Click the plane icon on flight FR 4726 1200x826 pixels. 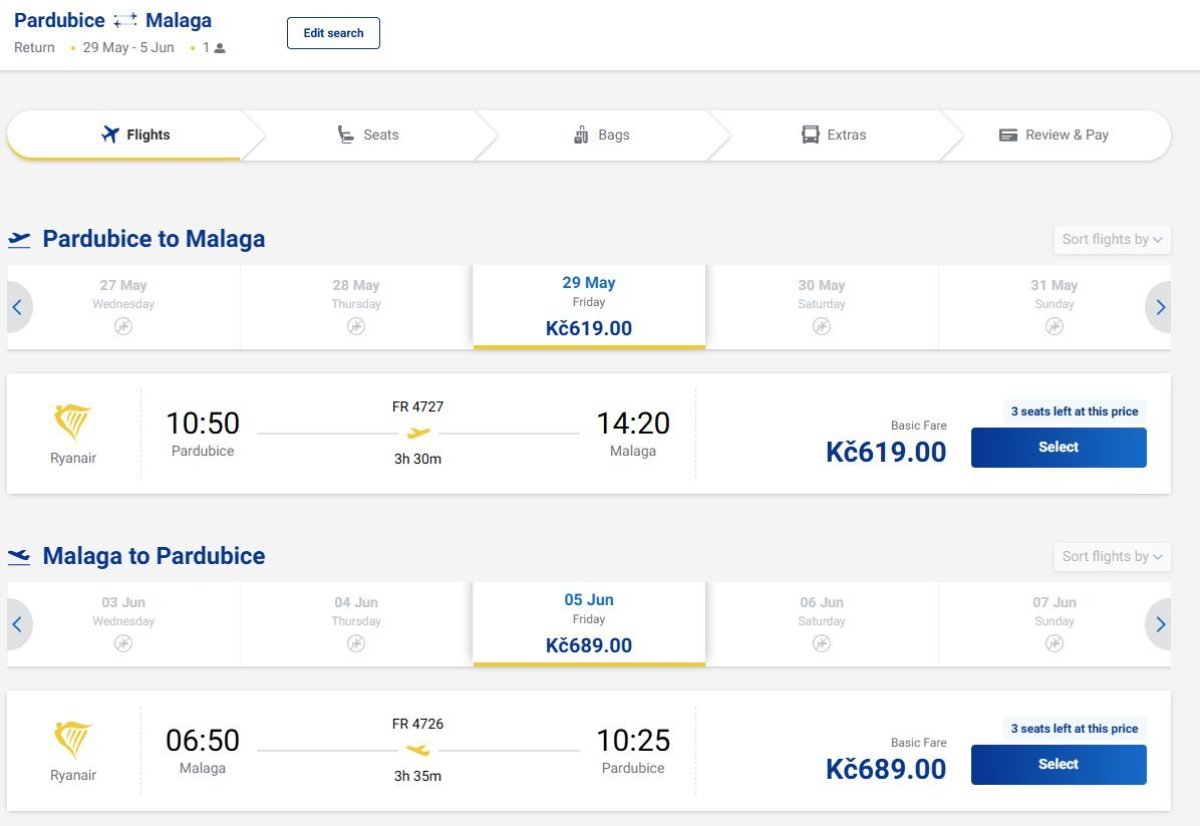419,750
